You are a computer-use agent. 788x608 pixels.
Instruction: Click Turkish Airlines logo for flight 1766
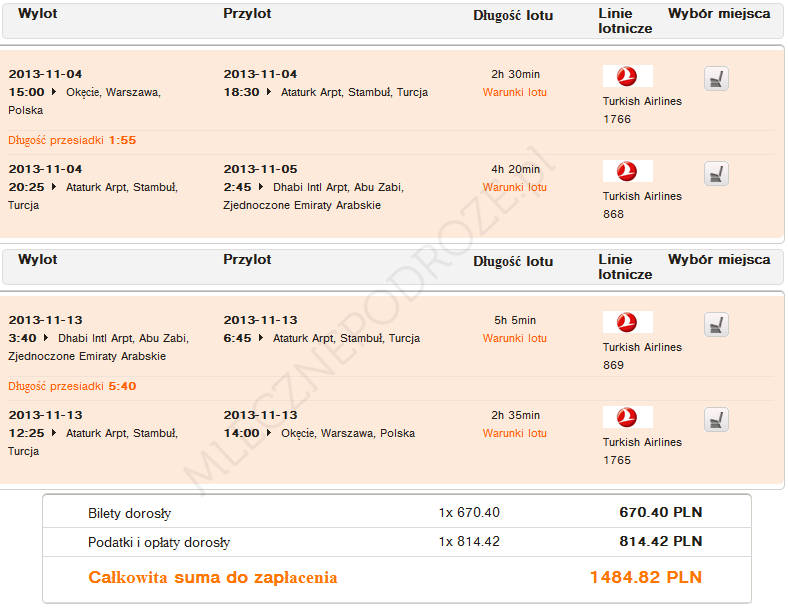pos(627,77)
